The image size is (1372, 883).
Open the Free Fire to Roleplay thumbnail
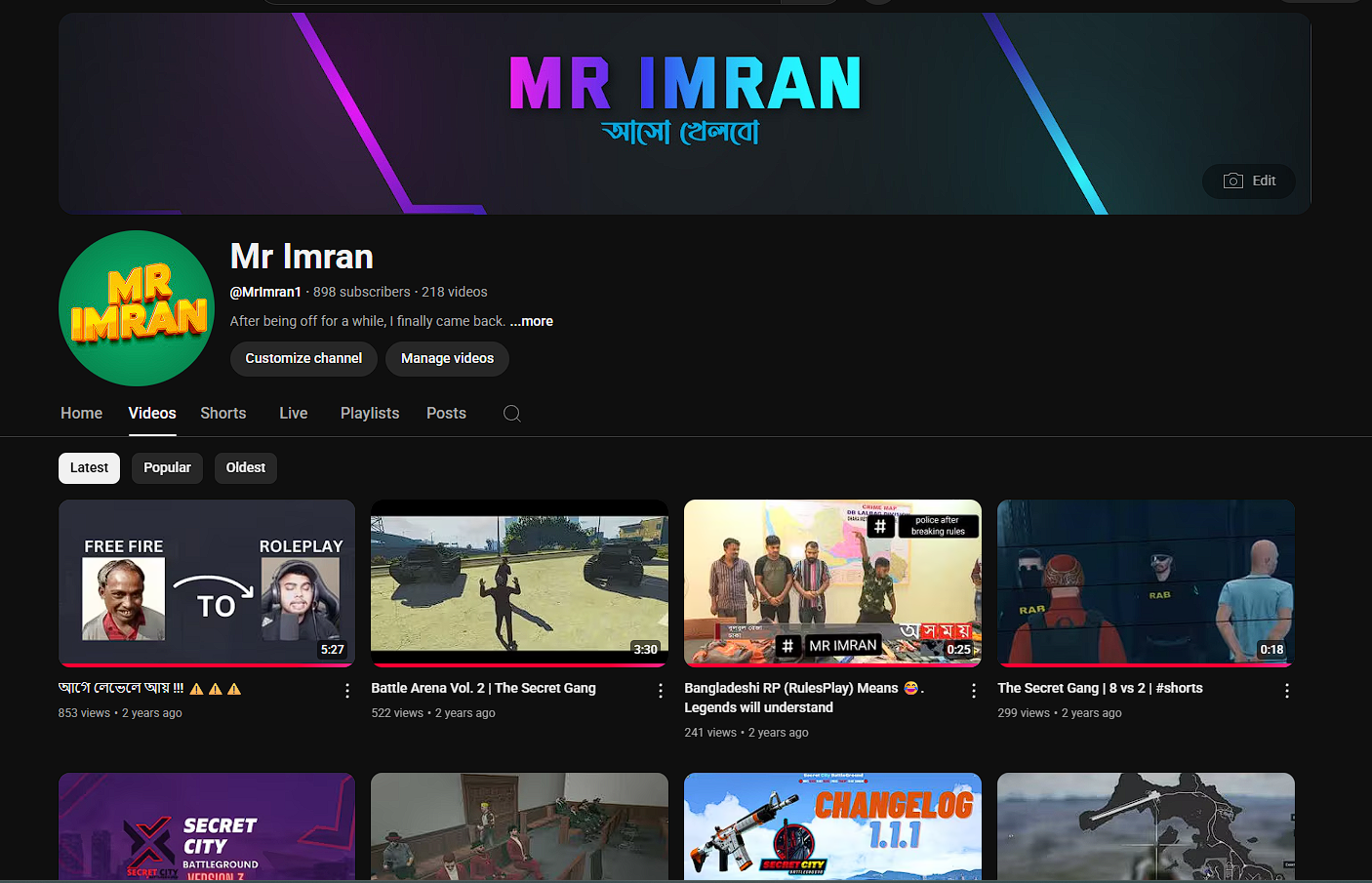pyautogui.click(x=207, y=583)
